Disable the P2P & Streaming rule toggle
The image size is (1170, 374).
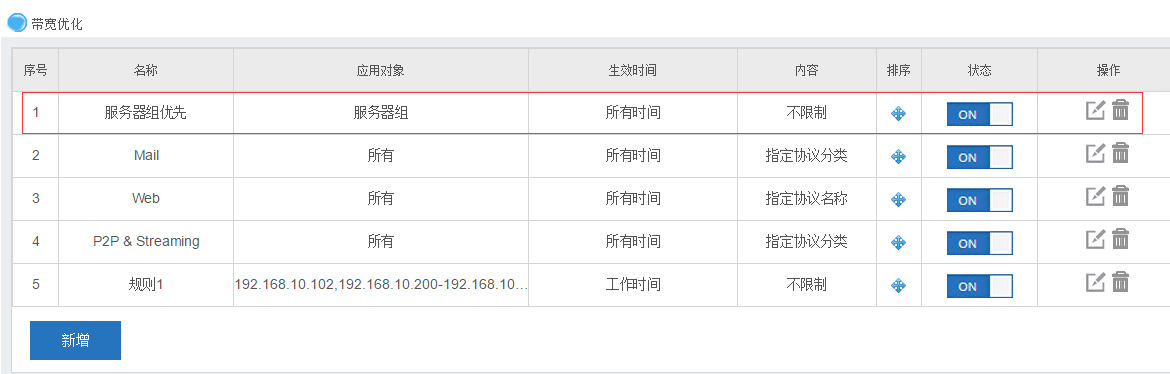point(980,243)
